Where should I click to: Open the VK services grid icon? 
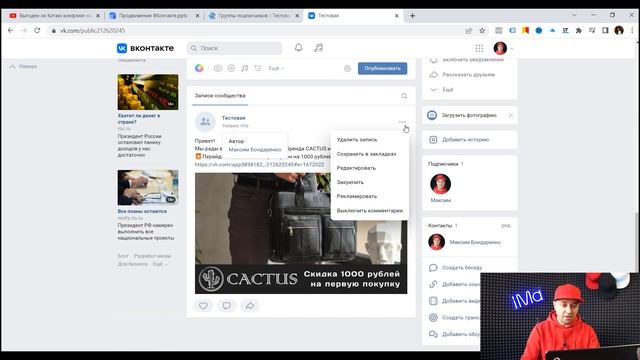pyautogui.click(x=479, y=49)
